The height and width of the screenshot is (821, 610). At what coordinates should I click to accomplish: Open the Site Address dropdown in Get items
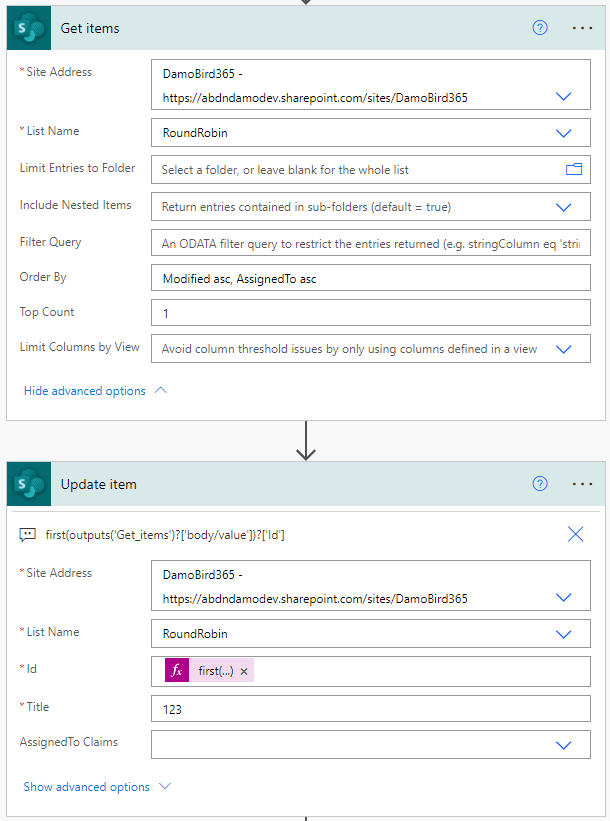click(563, 97)
